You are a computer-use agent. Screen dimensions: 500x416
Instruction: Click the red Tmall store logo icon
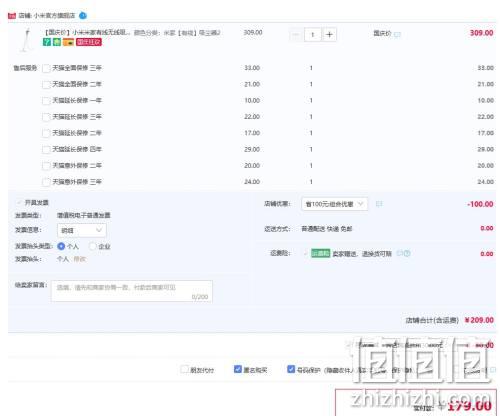click(x=12, y=16)
